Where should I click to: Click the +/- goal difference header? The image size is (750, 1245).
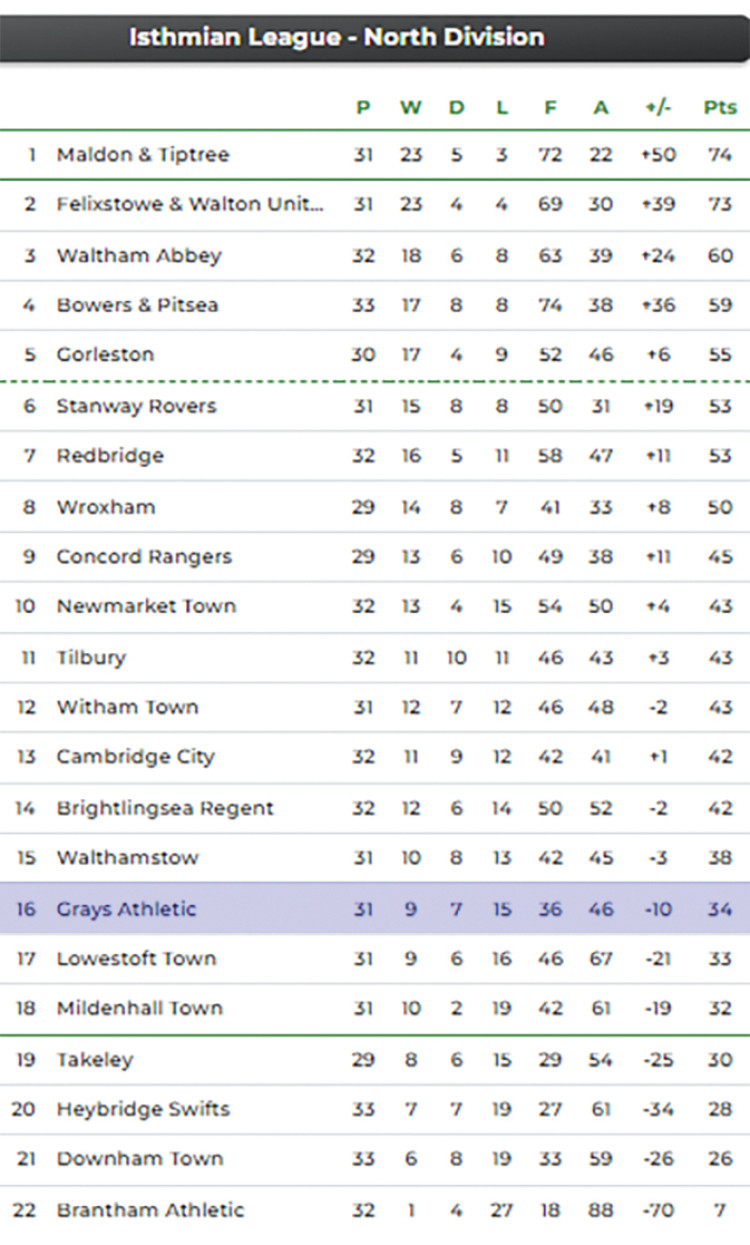coord(658,108)
